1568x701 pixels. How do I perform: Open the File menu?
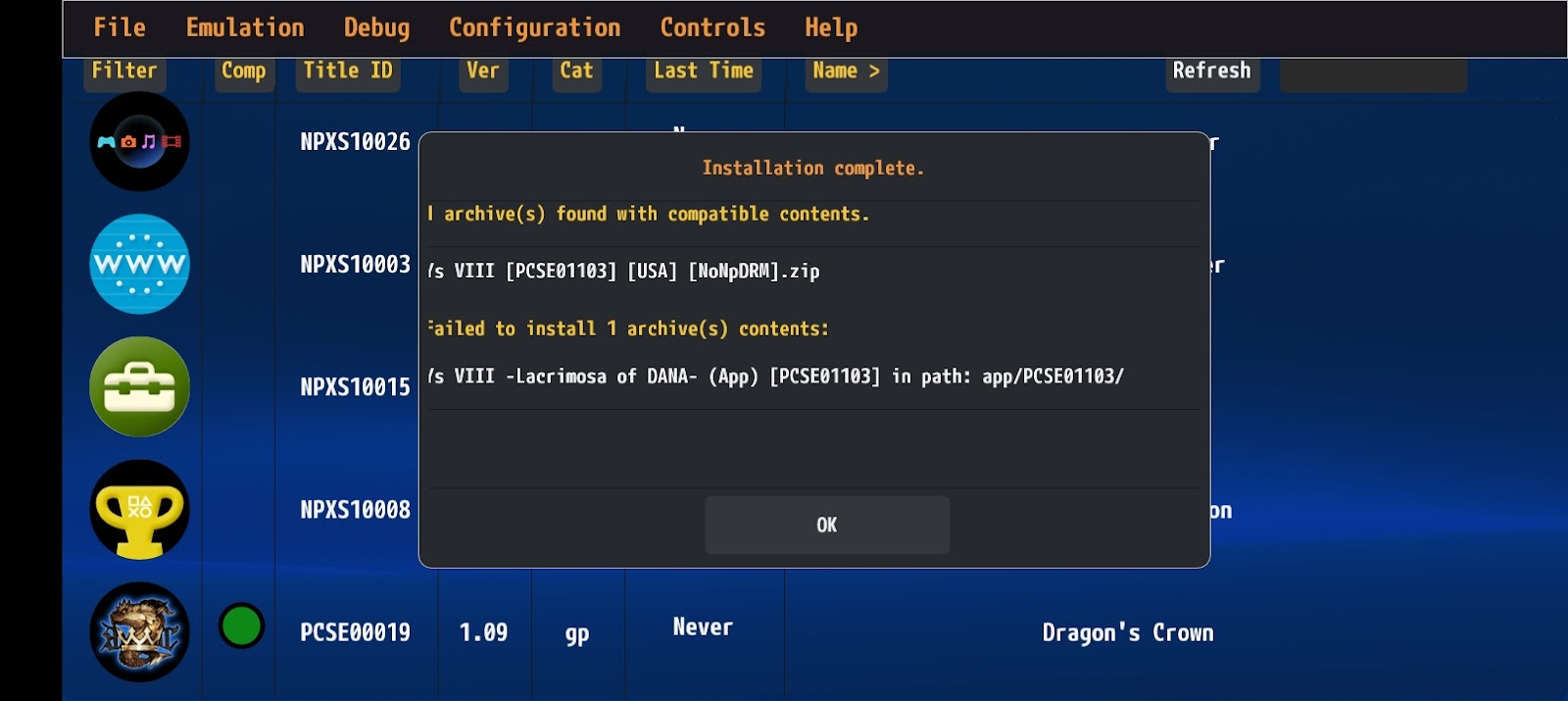pyautogui.click(x=120, y=27)
